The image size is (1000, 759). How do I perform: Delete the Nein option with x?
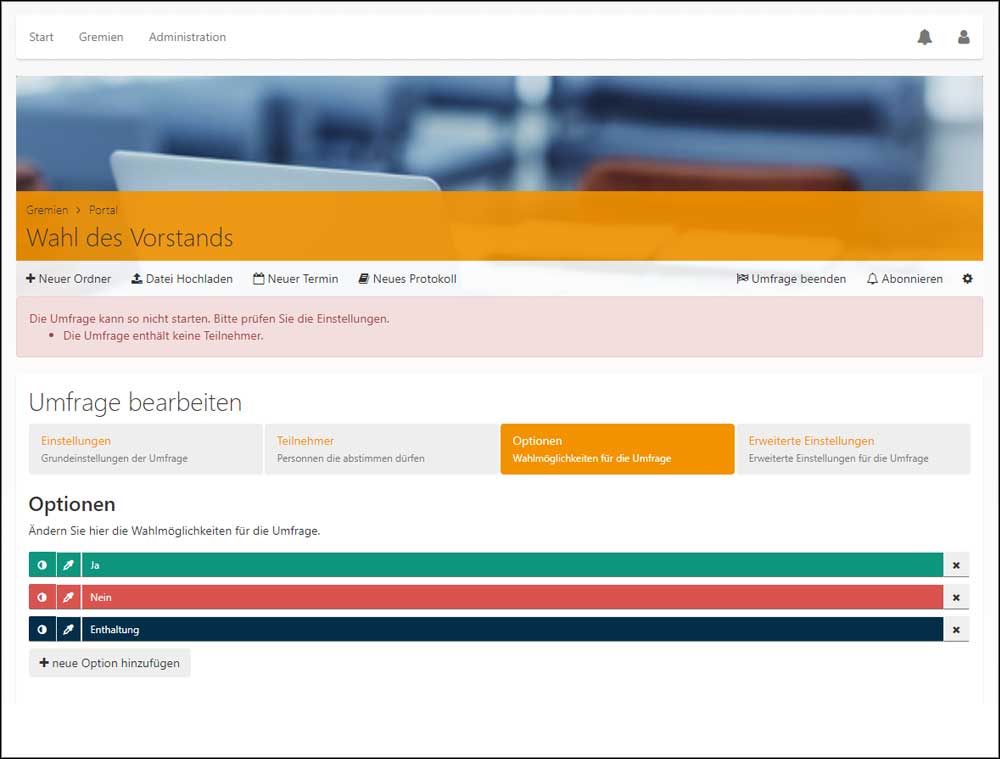click(x=956, y=598)
